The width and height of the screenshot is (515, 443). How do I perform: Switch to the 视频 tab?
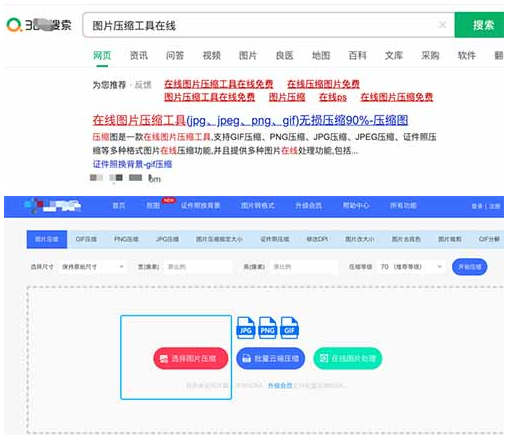[x=212, y=55]
